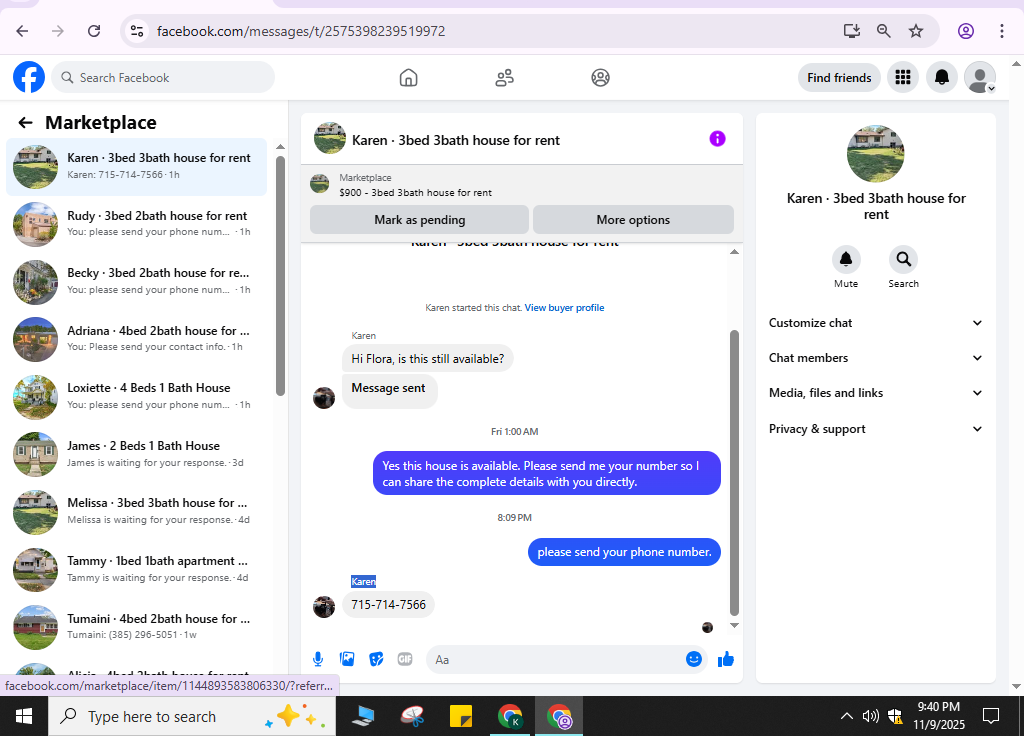This screenshot has height=736, width=1024.
Task: Open the notifications bell in Facebook header
Action: pyautogui.click(x=942, y=78)
